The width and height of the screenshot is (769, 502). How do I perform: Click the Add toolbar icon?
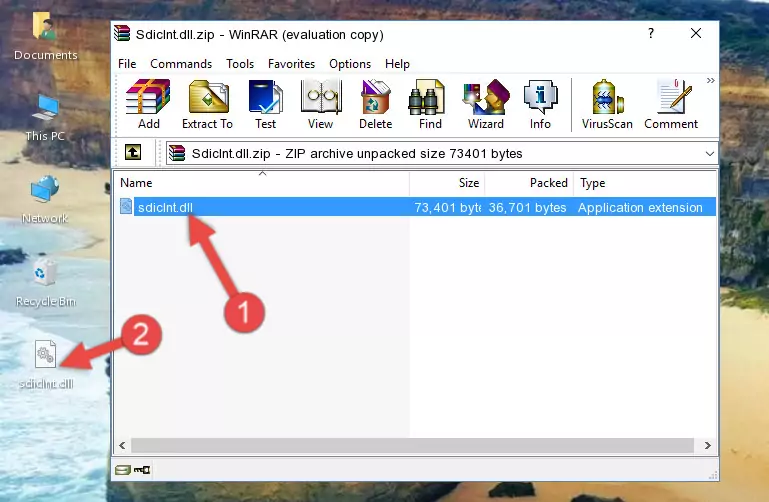tap(148, 104)
